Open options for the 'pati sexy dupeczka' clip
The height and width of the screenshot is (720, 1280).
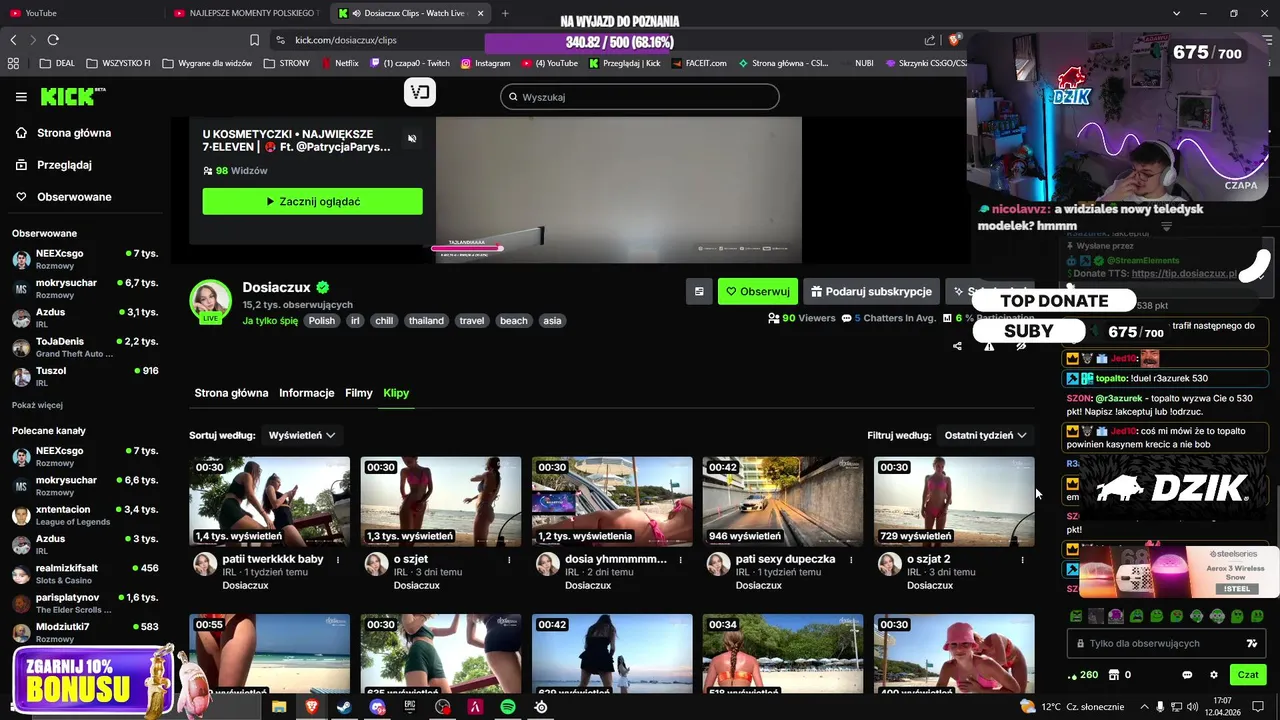pos(852,560)
